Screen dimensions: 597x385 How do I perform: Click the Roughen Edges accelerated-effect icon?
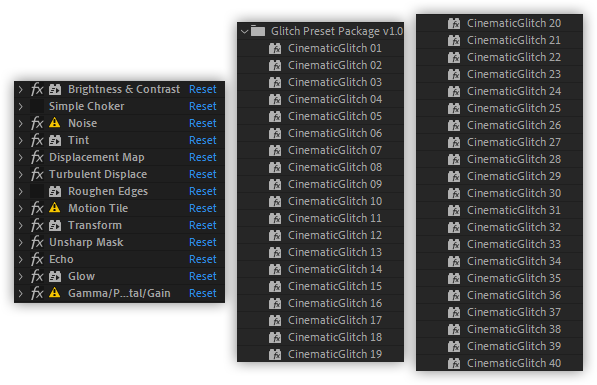tap(55, 192)
